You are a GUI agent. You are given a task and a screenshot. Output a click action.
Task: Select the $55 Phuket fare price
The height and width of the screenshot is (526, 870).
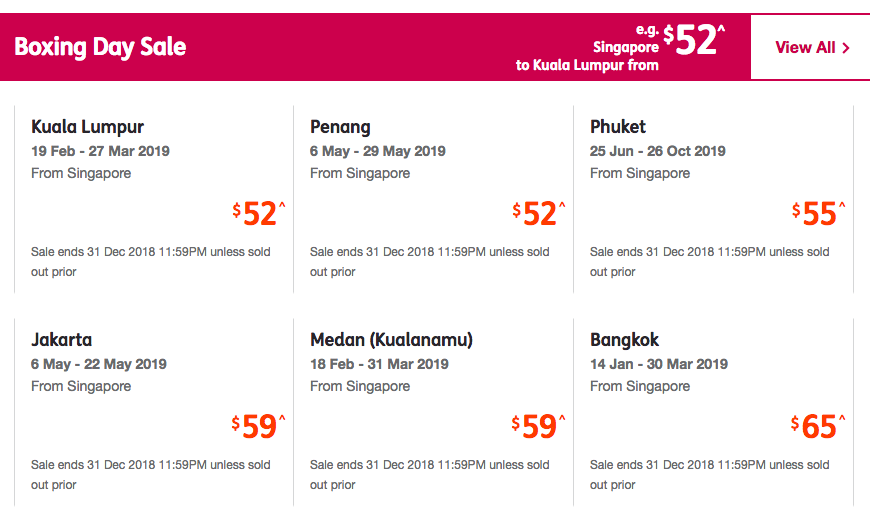click(x=818, y=214)
